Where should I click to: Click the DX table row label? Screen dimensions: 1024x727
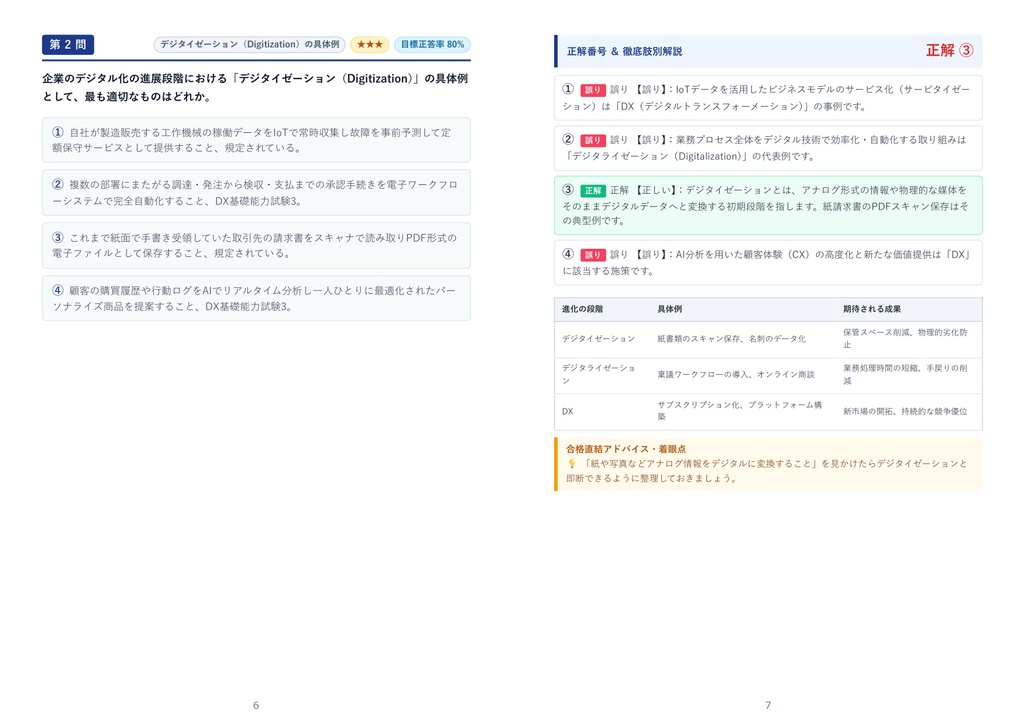568,412
